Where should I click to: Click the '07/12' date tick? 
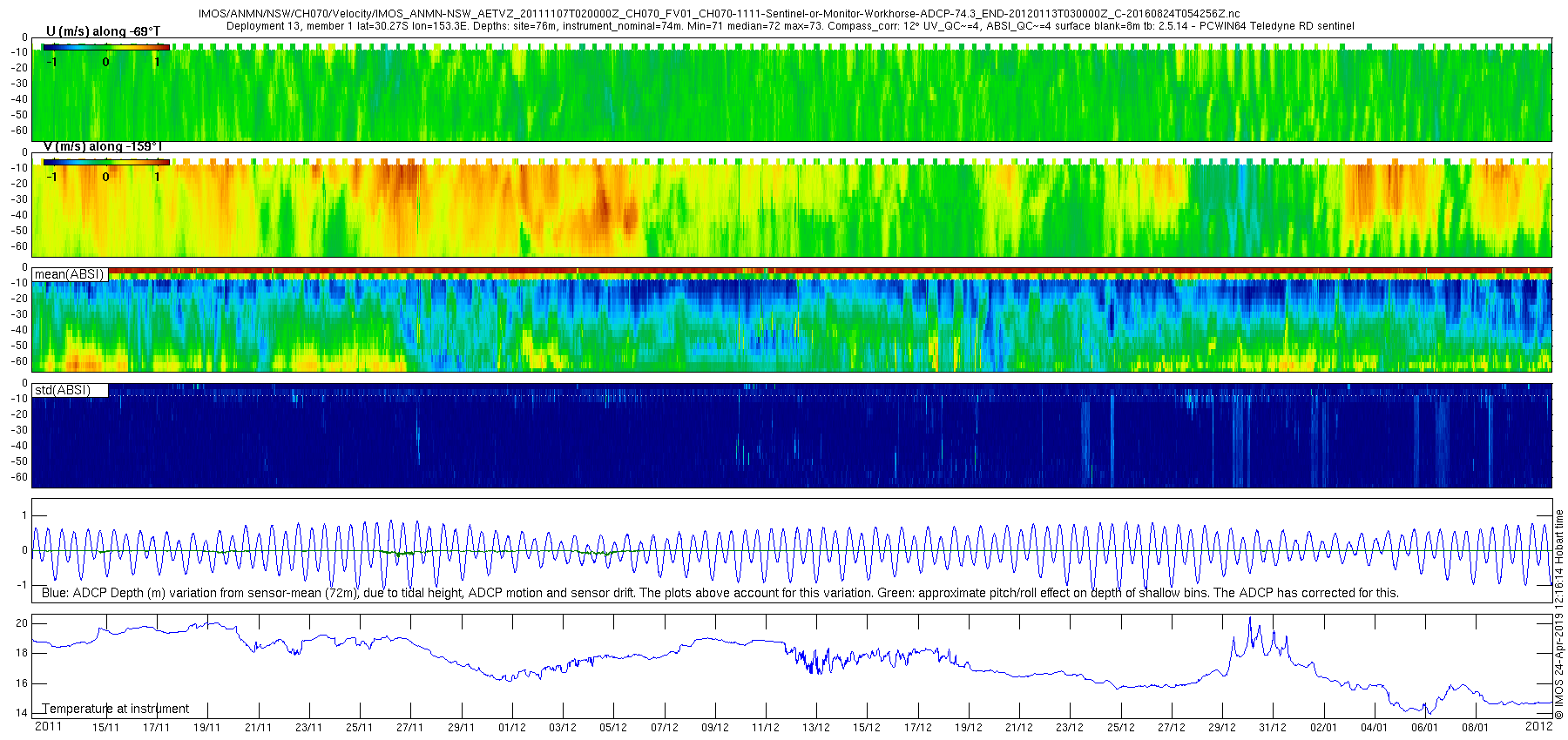pyautogui.click(x=664, y=728)
